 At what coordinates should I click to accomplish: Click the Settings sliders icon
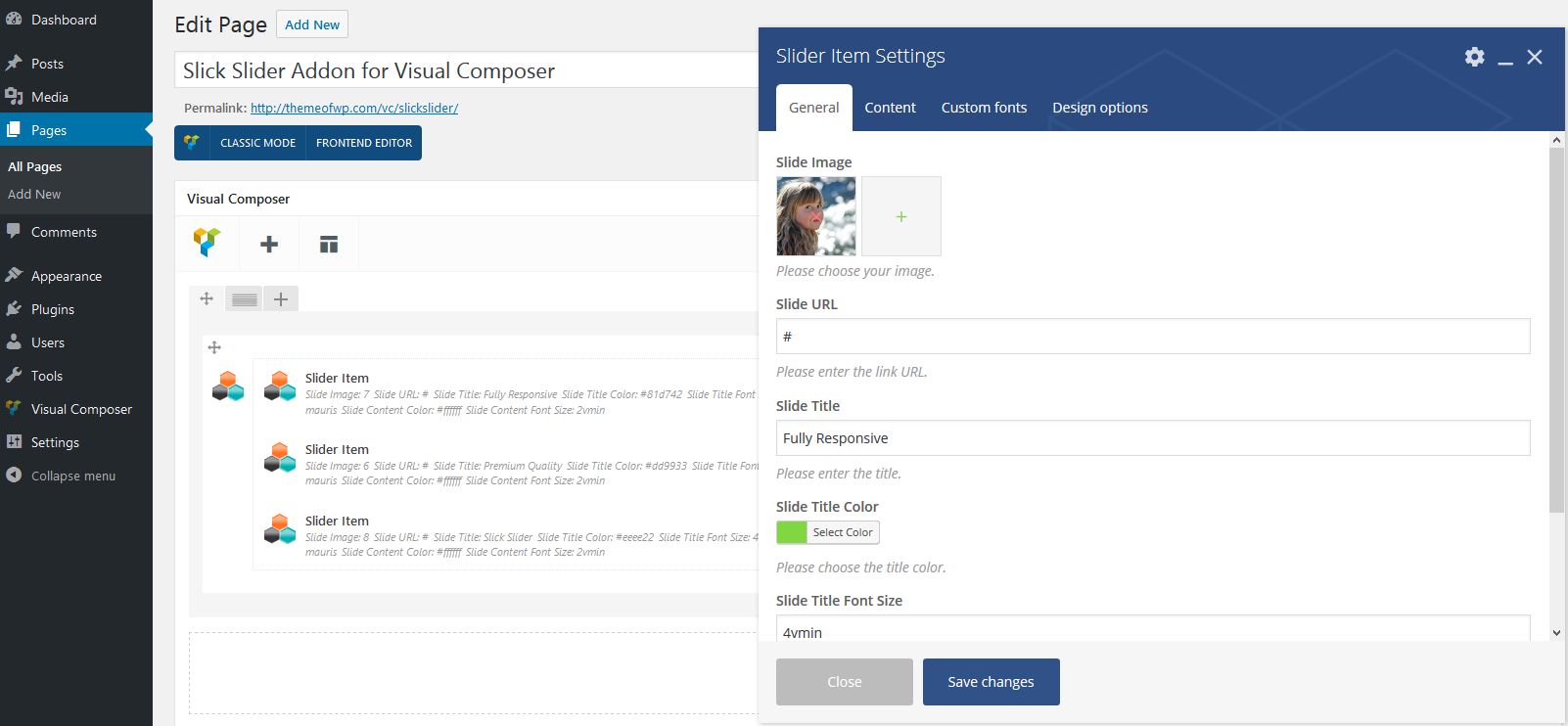click(x=14, y=442)
